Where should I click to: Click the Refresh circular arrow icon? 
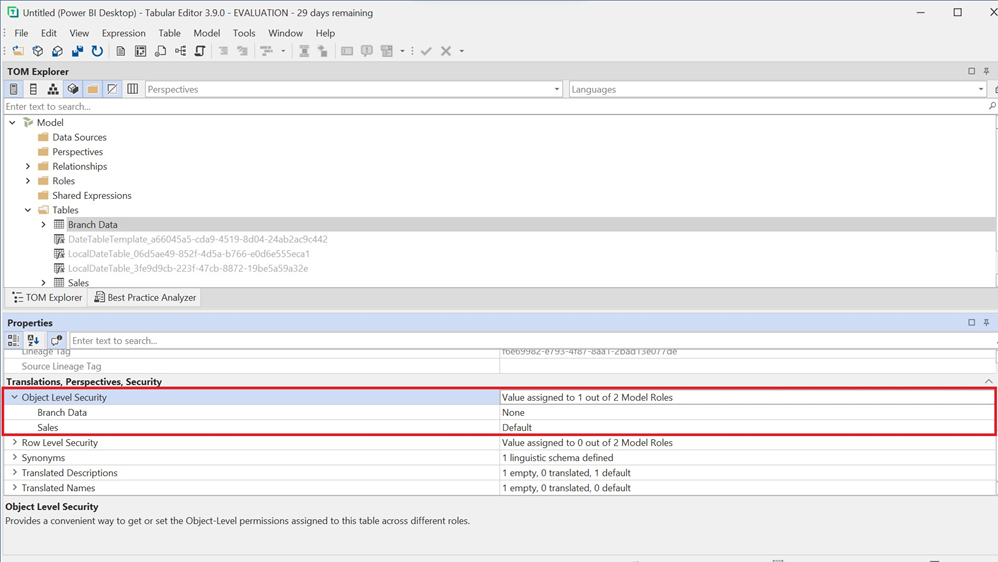[97, 51]
